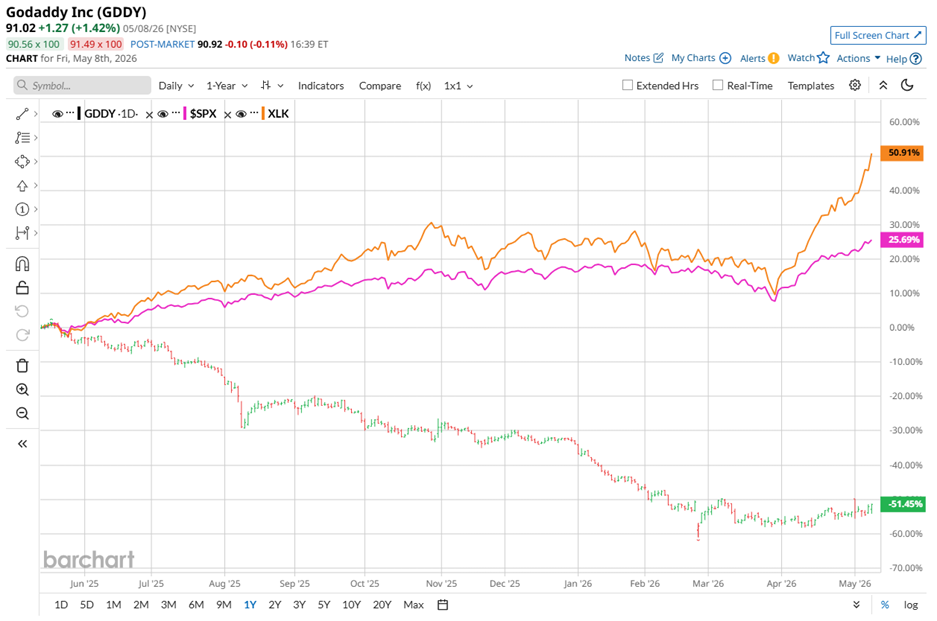Viewport: 937px width, 621px height.
Task: Click the Full Screen Chart button
Action: click(x=878, y=35)
